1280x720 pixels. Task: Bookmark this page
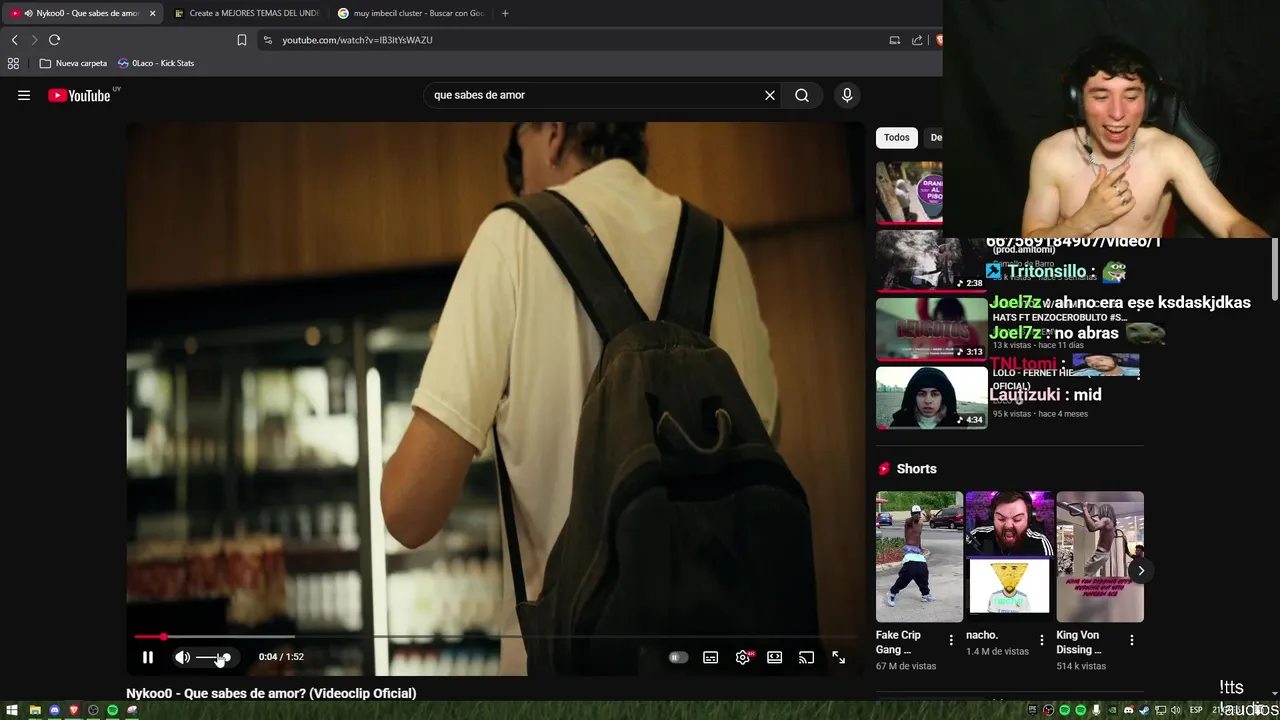pyautogui.click(x=242, y=40)
